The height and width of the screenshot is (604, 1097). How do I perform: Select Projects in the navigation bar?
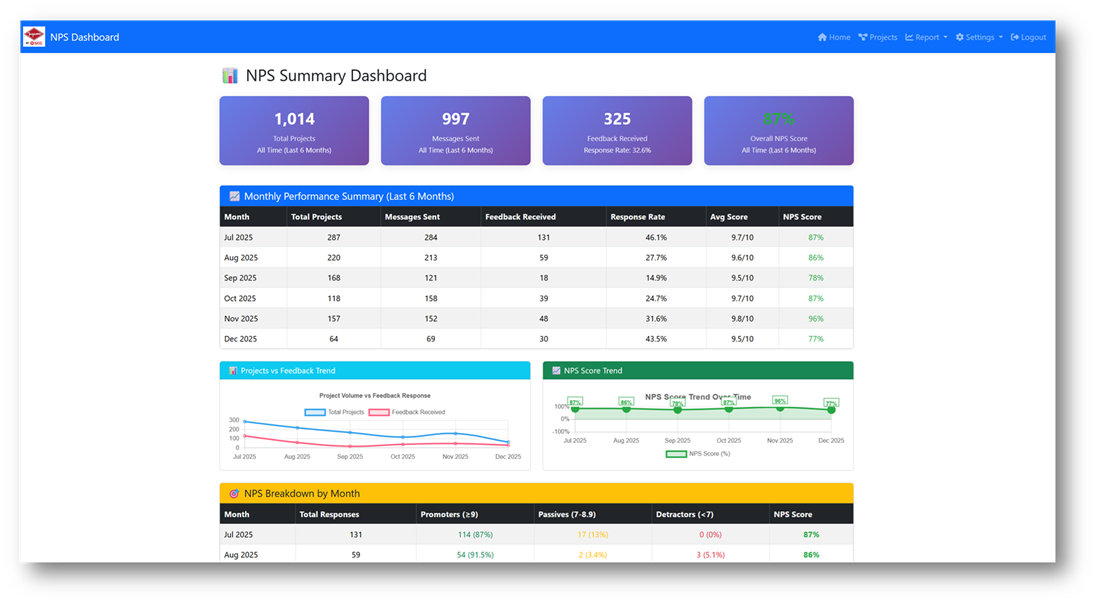point(878,37)
